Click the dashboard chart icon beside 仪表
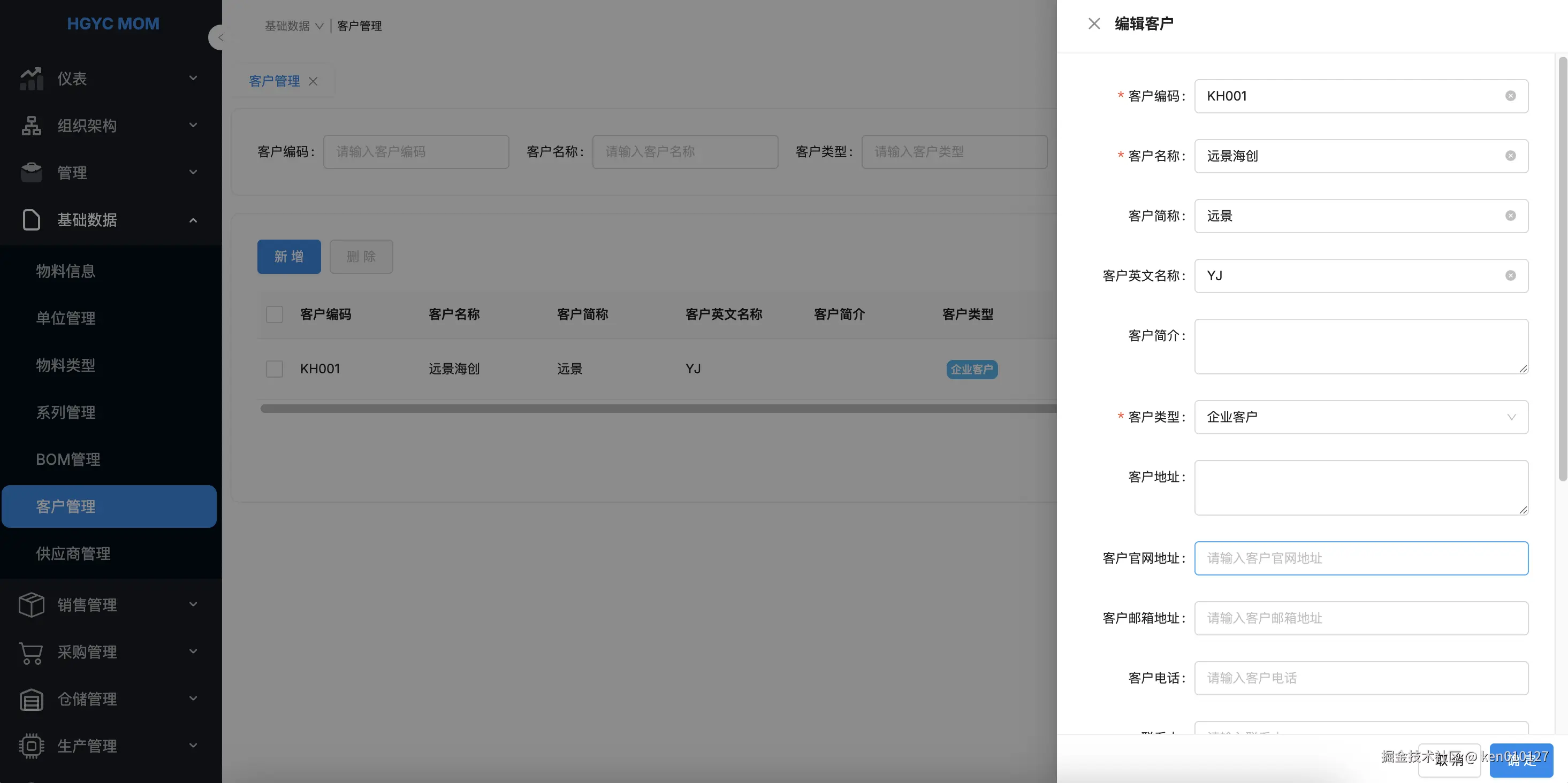Screen dimensions: 1568x783 coord(31,79)
